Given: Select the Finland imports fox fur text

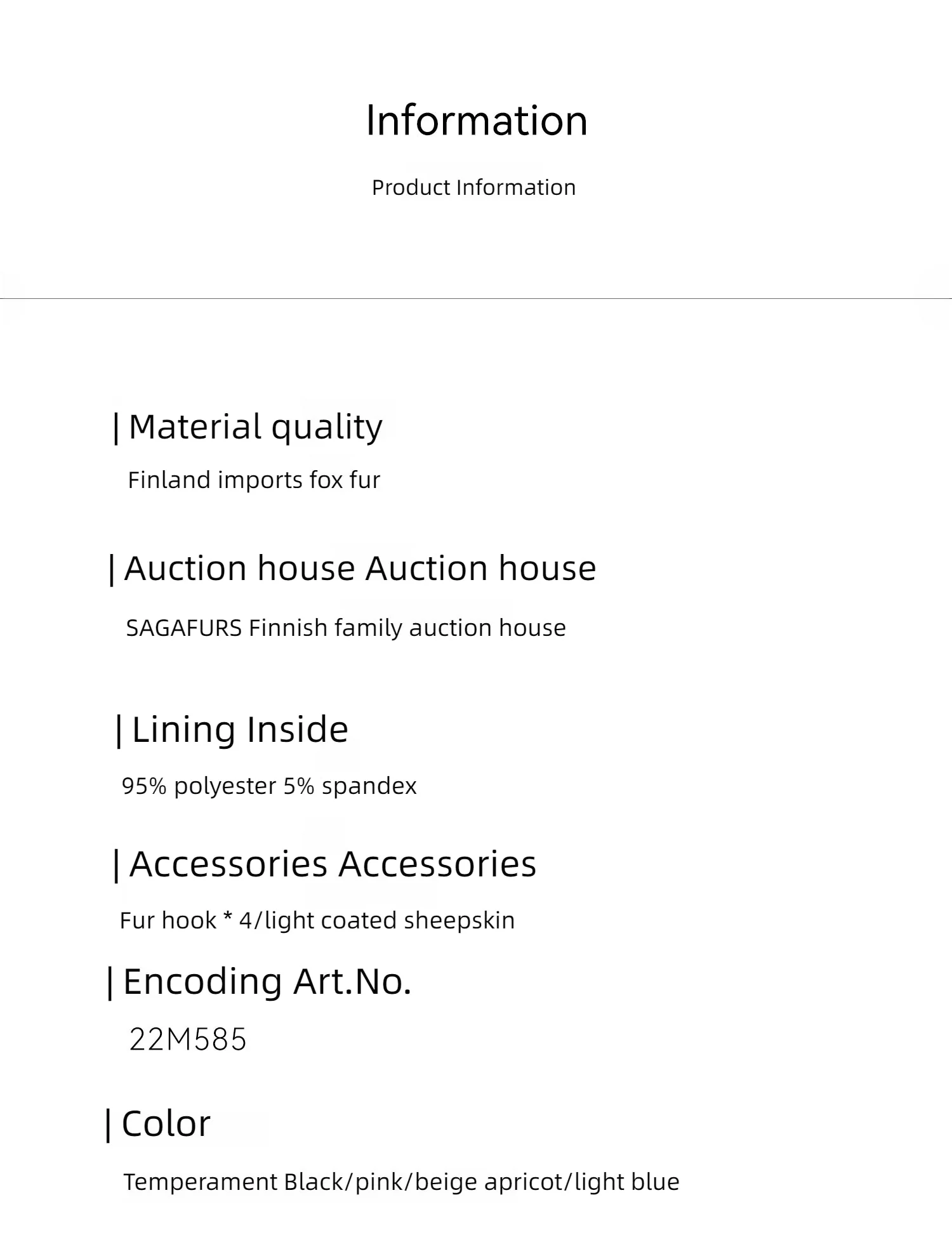Looking at the screenshot, I should click(x=254, y=480).
